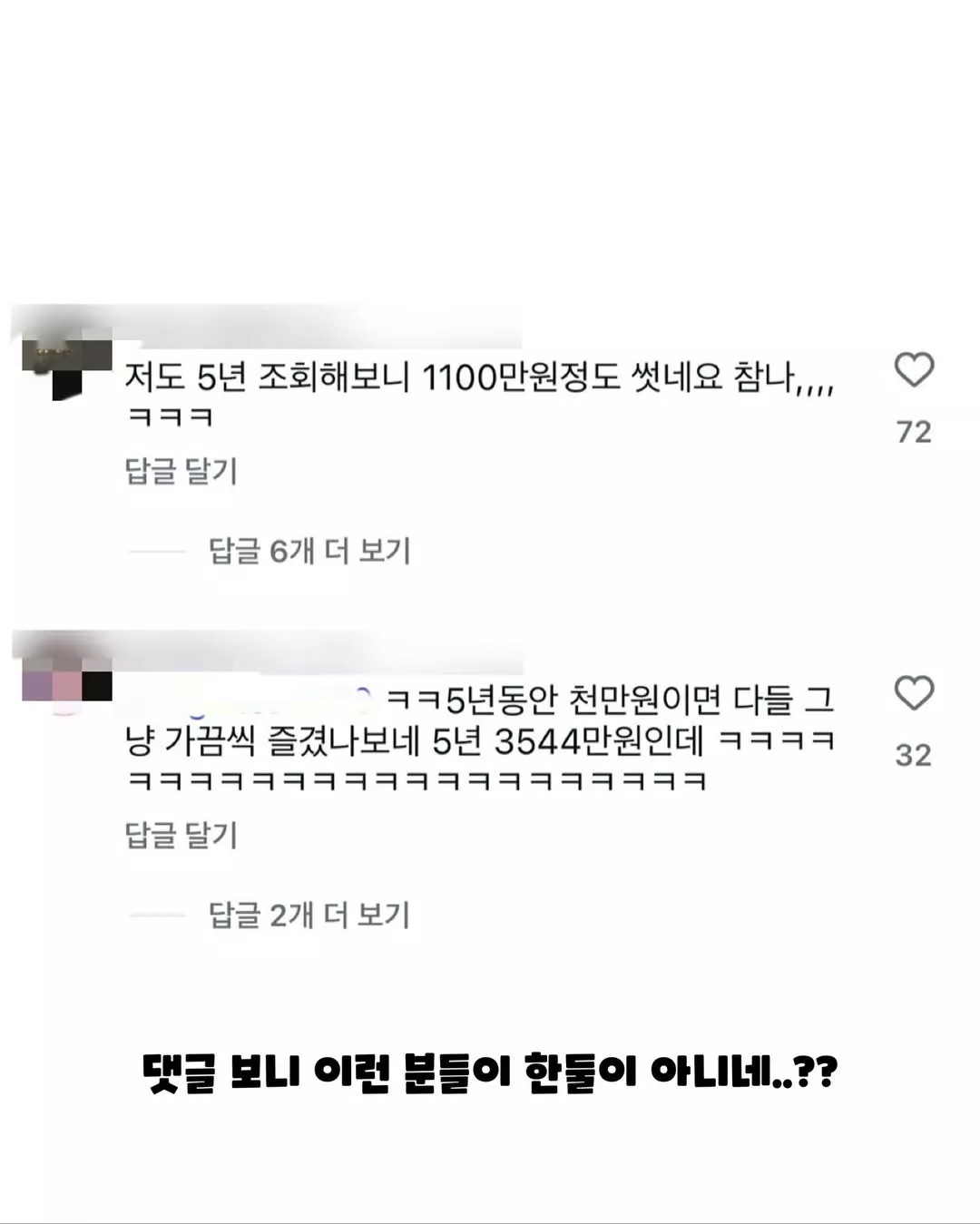Open the 32 likes count

914,755
